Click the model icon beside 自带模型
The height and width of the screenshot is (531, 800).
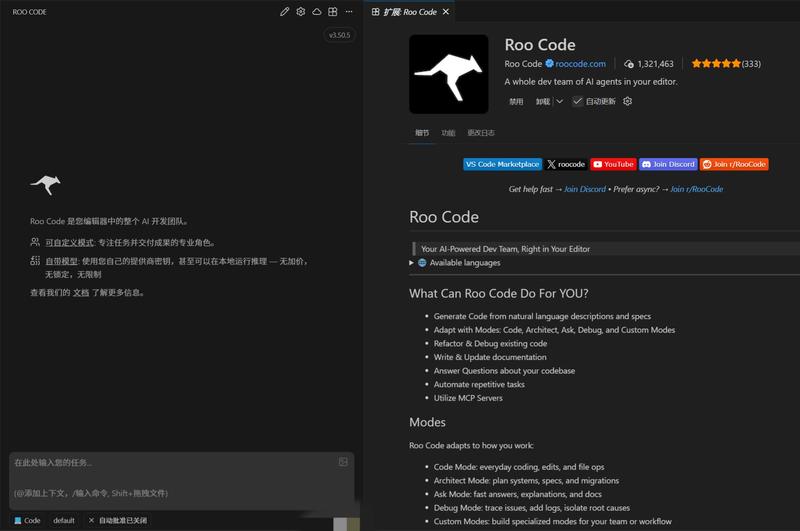[x=35, y=261]
